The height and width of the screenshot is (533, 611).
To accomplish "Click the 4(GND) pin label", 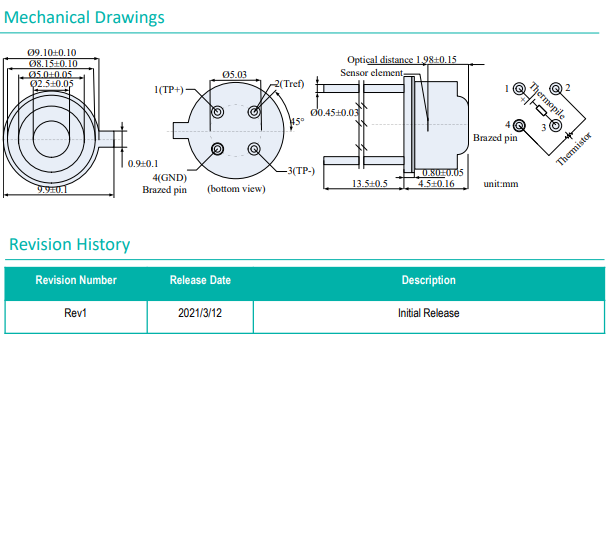I will 170,177.
